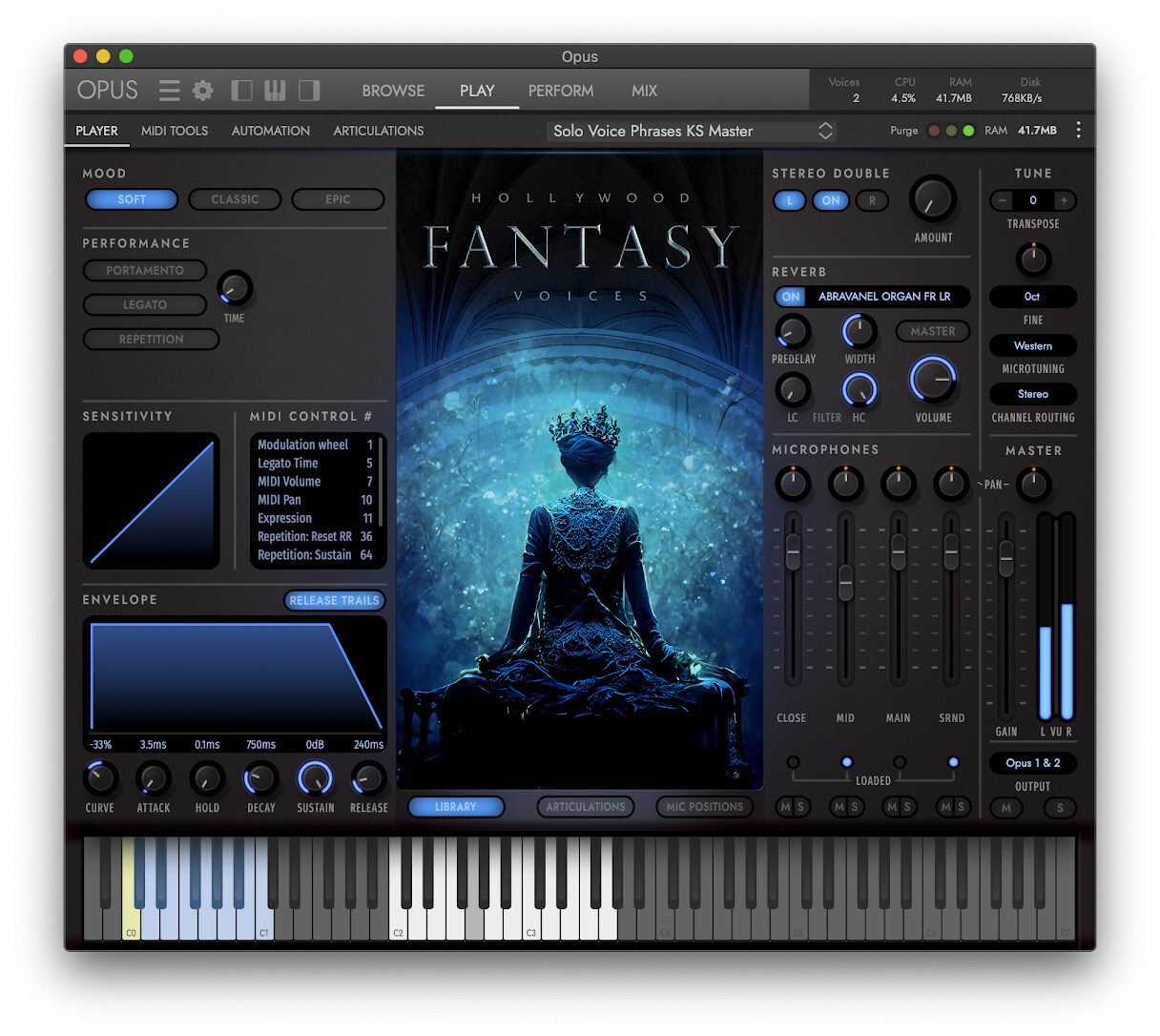Toggle the MID microphone loaded indicator

(846, 762)
